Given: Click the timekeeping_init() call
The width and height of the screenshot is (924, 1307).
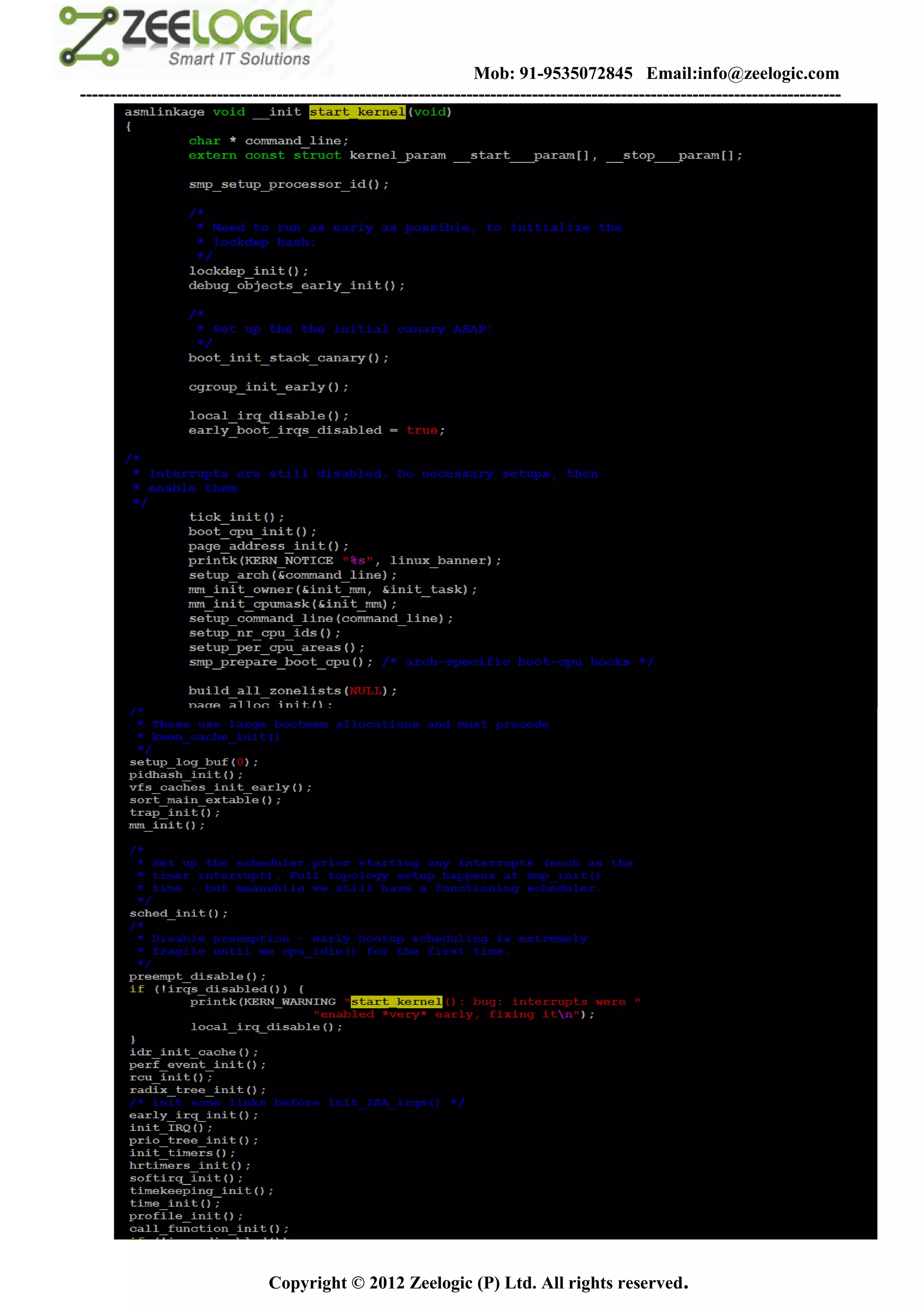Looking at the screenshot, I should [201, 1191].
